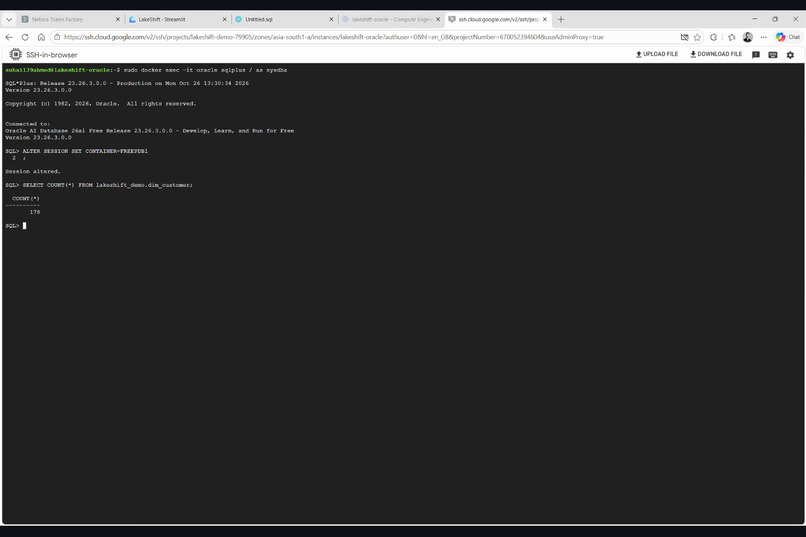Click the 'Oracle AI Database 26ai Free Release' line

pos(150,131)
